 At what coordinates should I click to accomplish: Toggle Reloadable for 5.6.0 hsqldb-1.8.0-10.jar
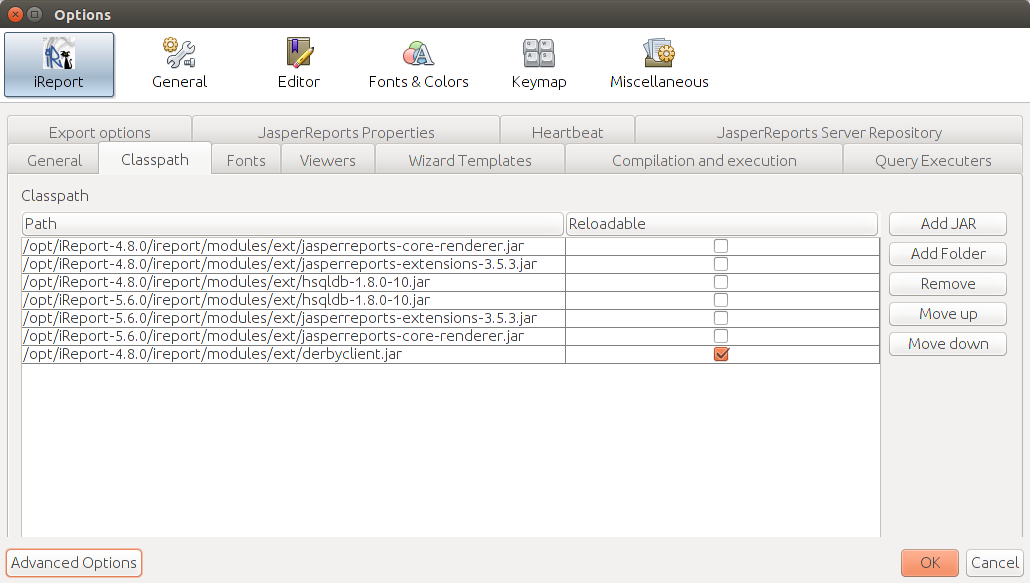(x=721, y=300)
